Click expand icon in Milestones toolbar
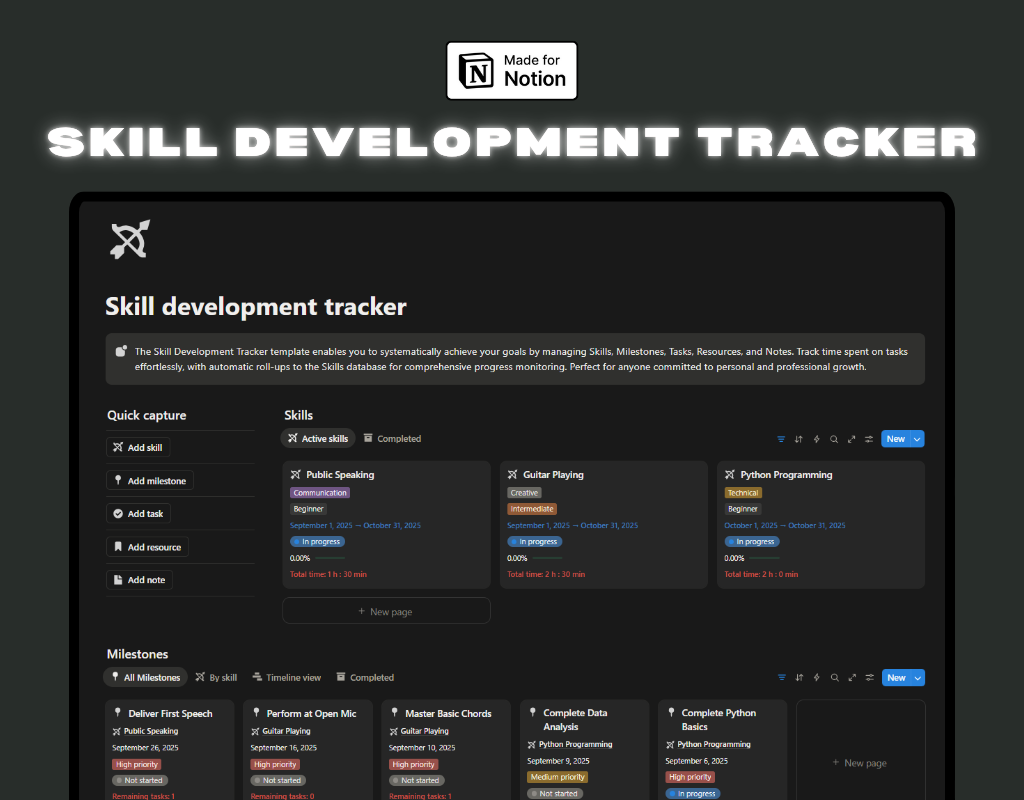1024x800 pixels. tap(852, 678)
